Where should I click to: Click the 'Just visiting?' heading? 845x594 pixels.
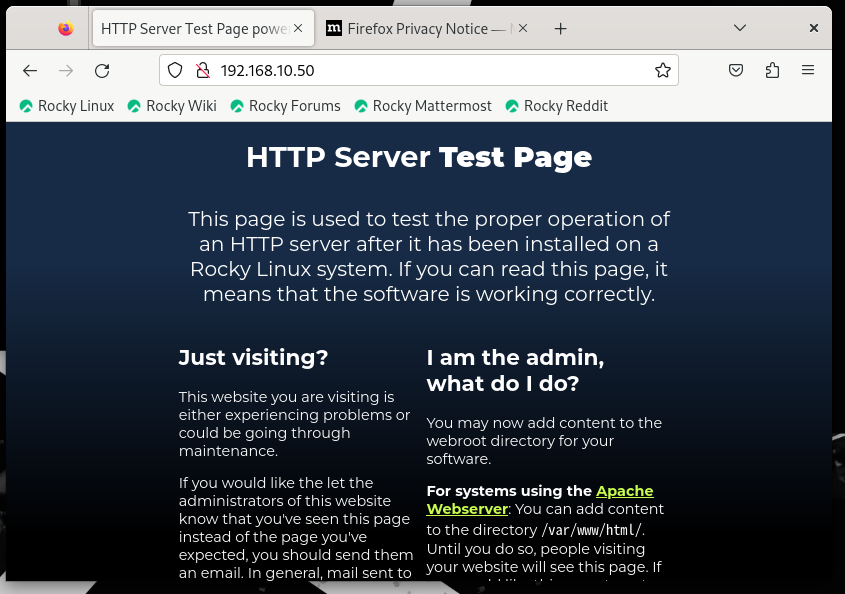pyautogui.click(x=253, y=357)
